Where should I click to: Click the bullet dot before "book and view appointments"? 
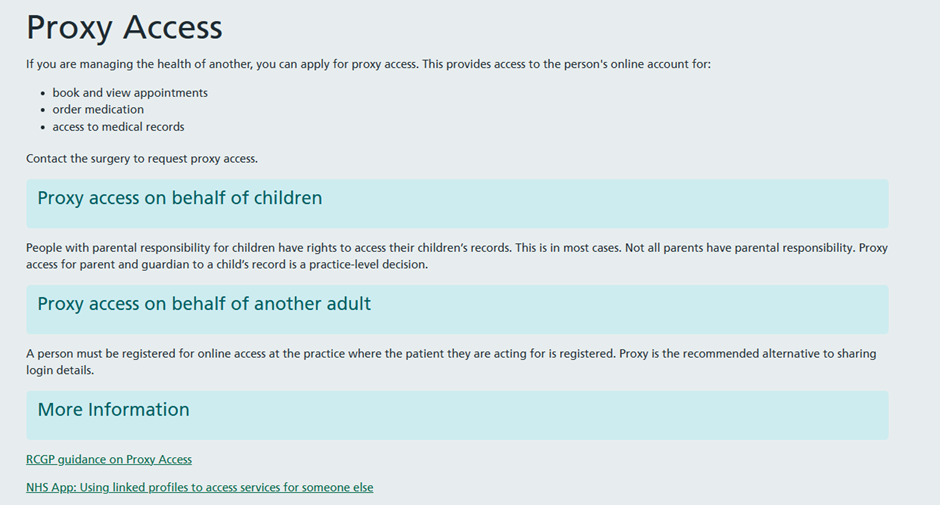(x=43, y=93)
